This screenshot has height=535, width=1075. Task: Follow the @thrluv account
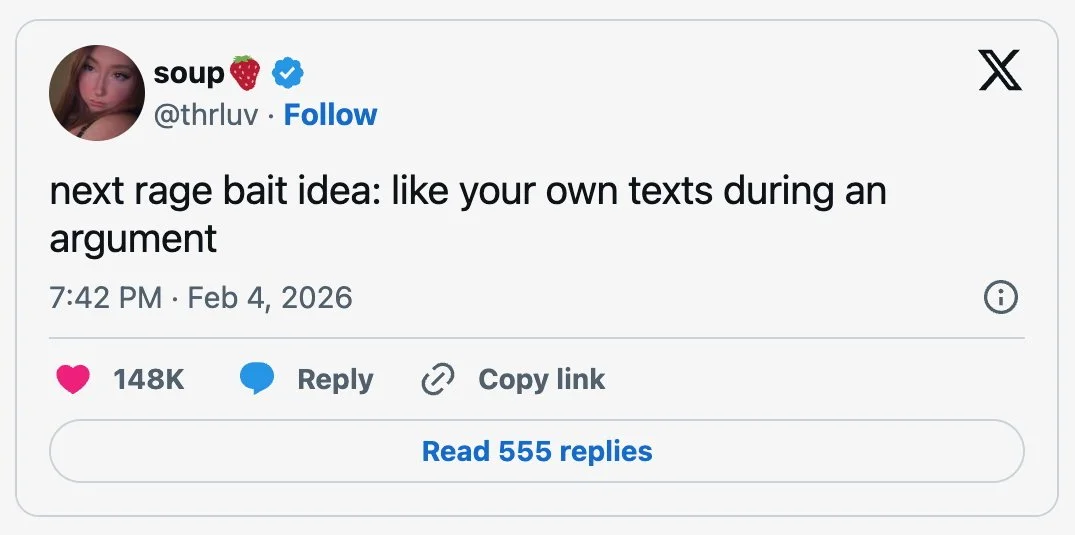[x=330, y=115]
